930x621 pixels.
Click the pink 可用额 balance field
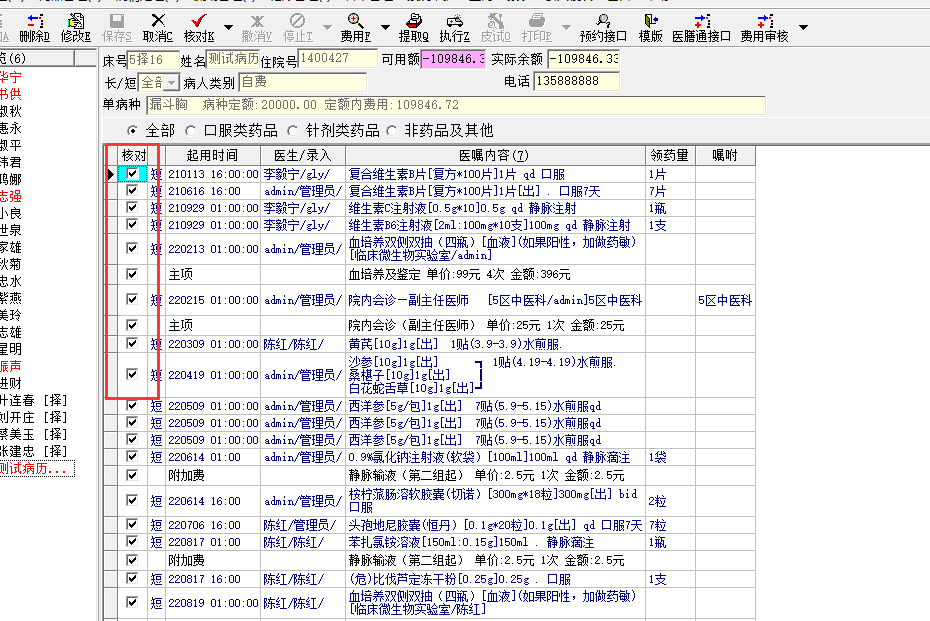coord(454,59)
